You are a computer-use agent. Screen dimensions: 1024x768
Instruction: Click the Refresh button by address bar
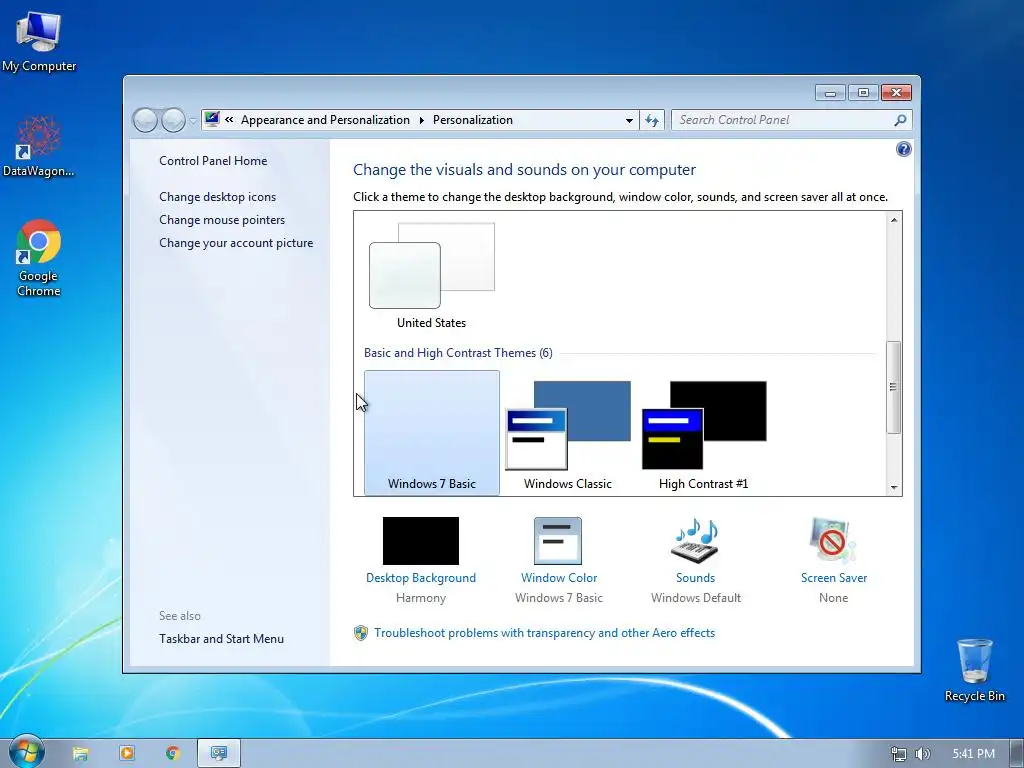652,120
